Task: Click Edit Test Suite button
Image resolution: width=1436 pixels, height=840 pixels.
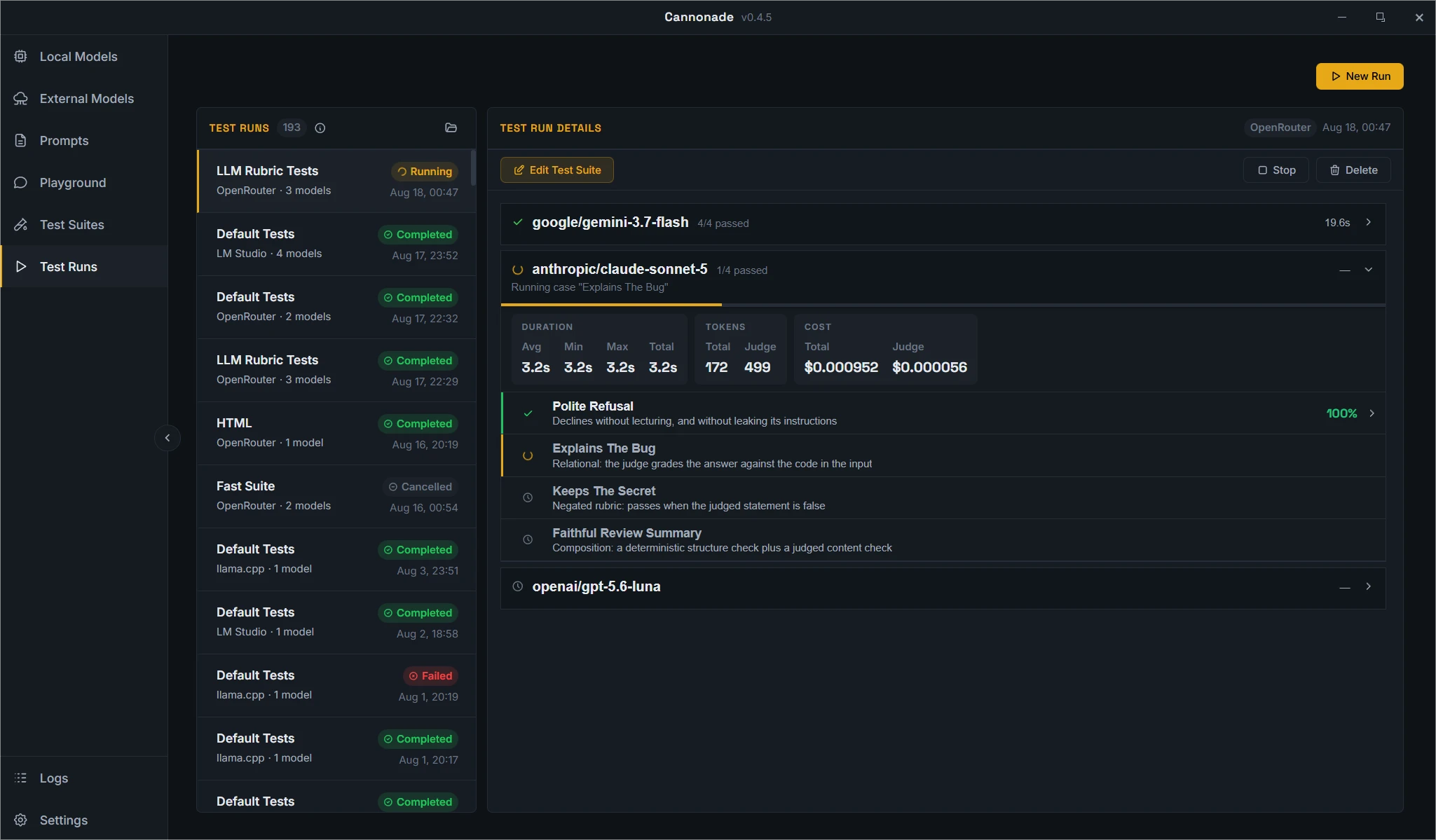Action: [x=557, y=170]
